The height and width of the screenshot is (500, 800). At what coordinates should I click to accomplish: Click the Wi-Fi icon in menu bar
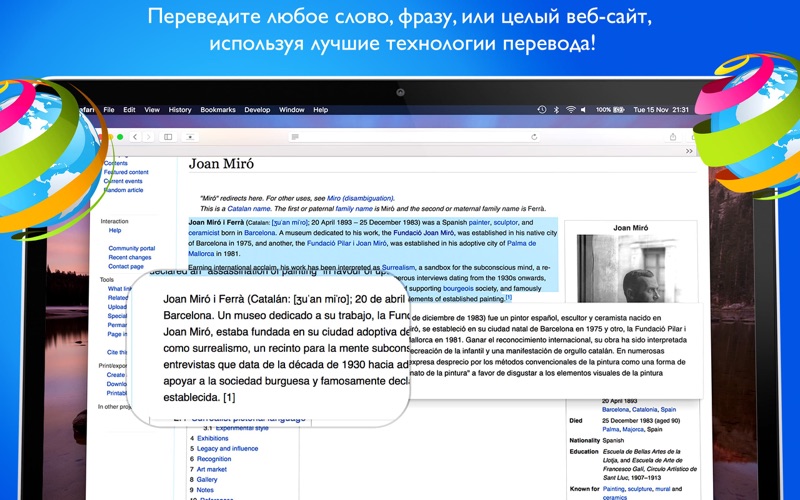click(570, 110)
